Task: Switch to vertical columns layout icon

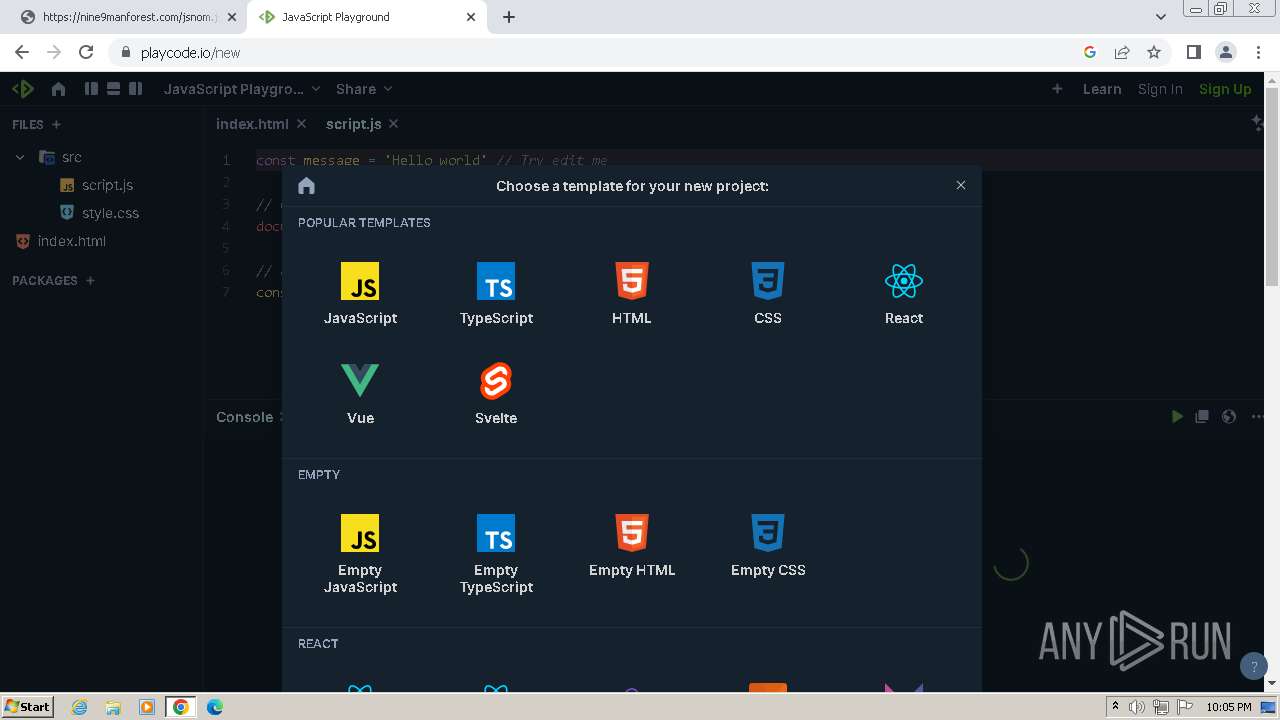Action: (91, 89)
